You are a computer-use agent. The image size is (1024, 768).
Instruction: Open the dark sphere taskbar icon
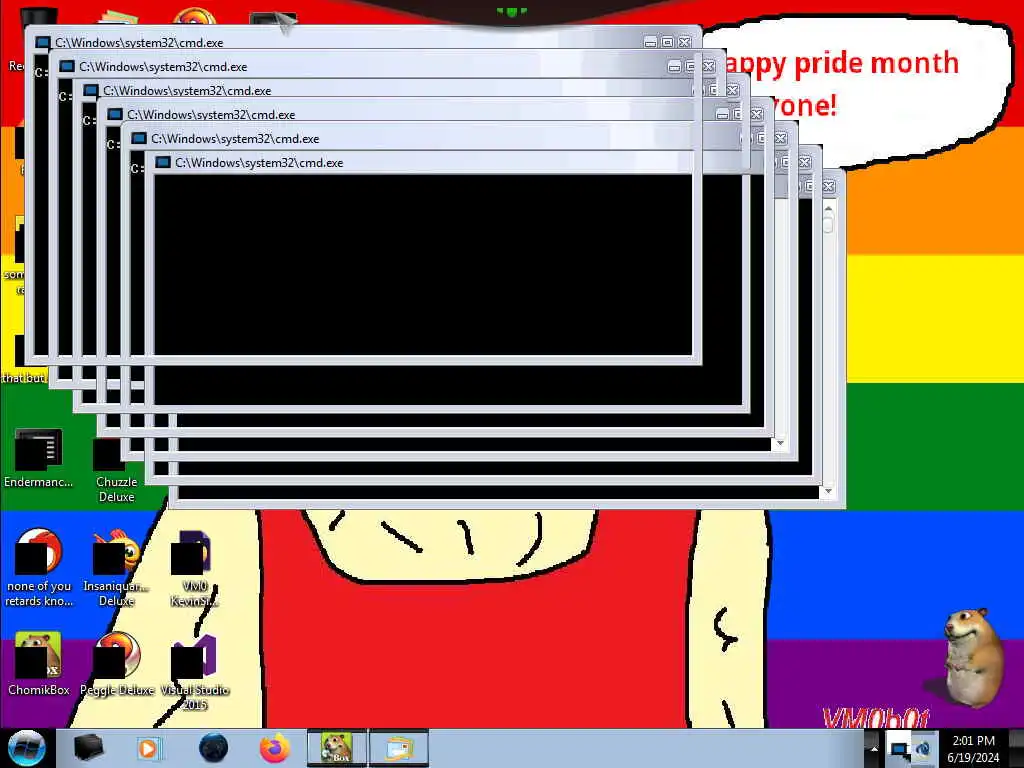(214, 748)
